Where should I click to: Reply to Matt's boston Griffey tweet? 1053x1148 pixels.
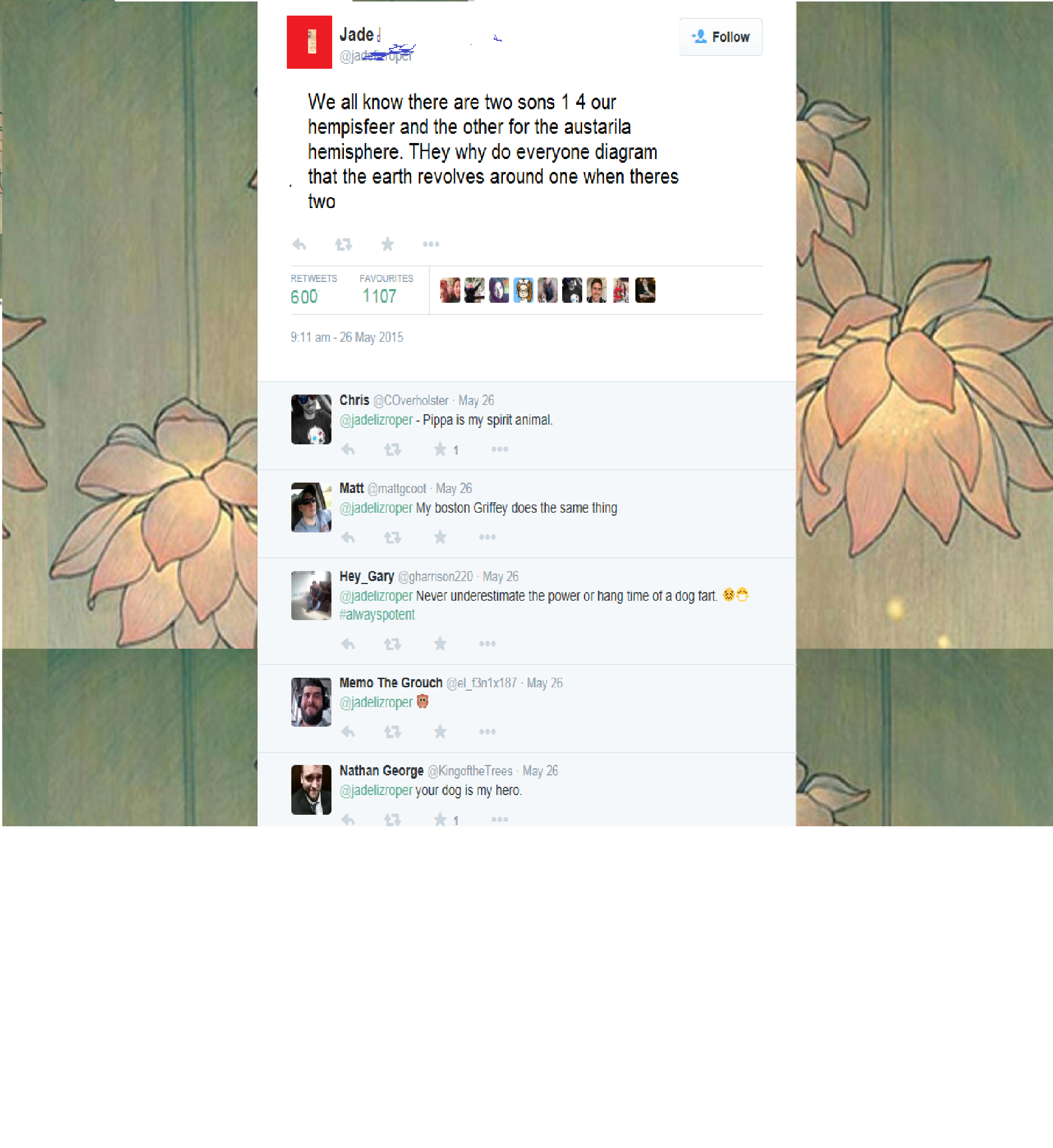[348, 537]
